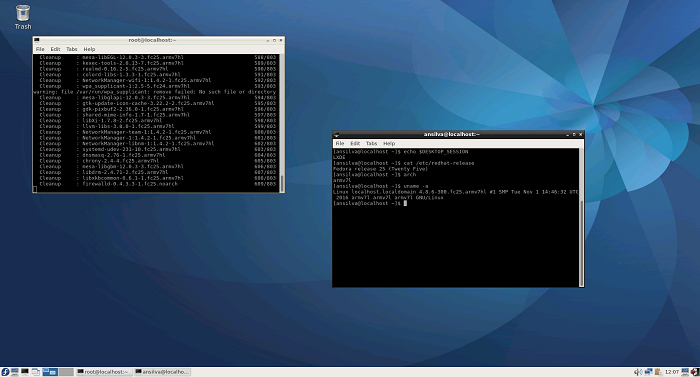Click the 'arch' command line in ansilva terminal
The width and height of the screenshot is (700, 377).
[x=375, y=175]
